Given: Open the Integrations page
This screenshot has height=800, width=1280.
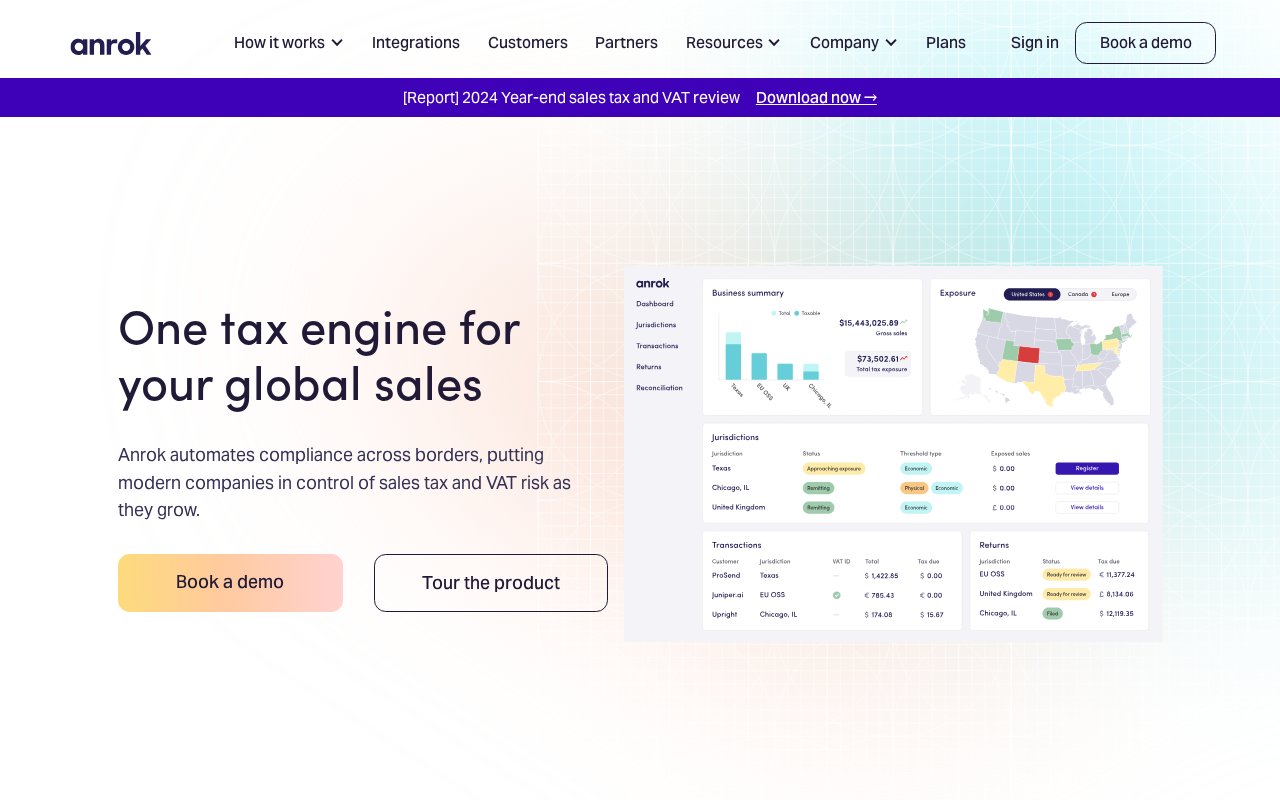Looking at the screenshot, I should click(416, 43).
